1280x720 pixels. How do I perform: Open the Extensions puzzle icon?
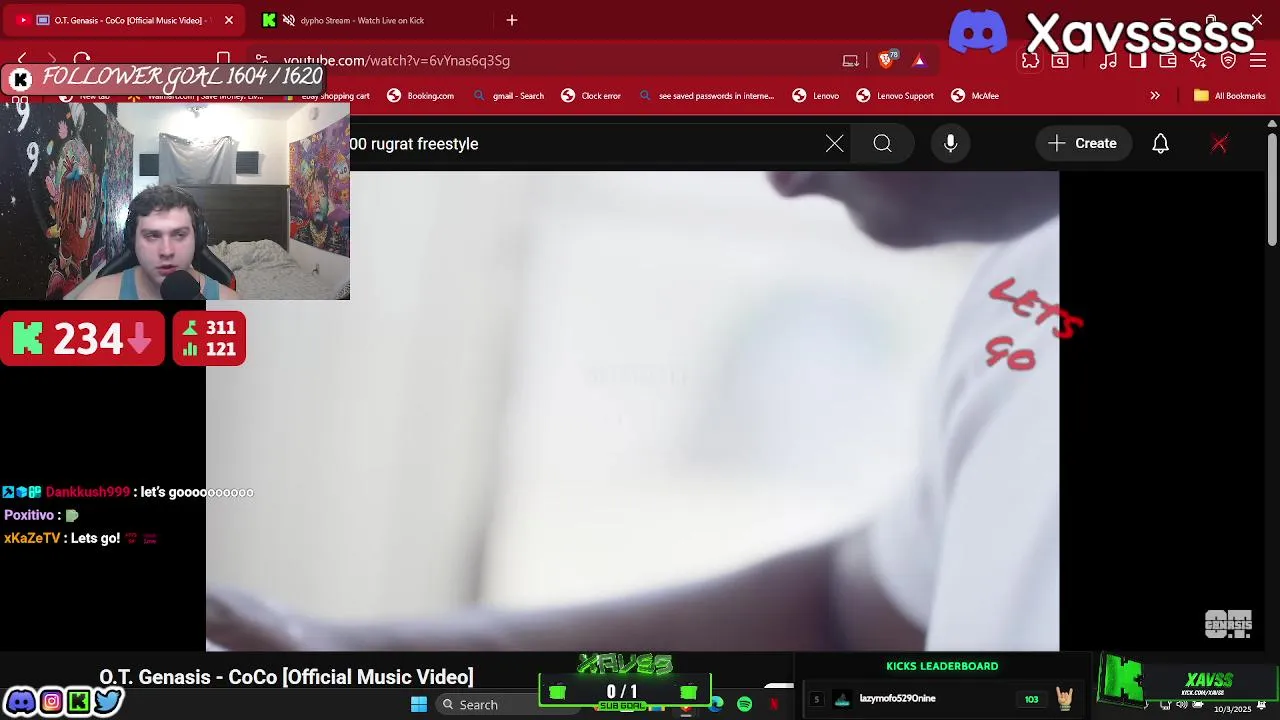[1031, 61]
